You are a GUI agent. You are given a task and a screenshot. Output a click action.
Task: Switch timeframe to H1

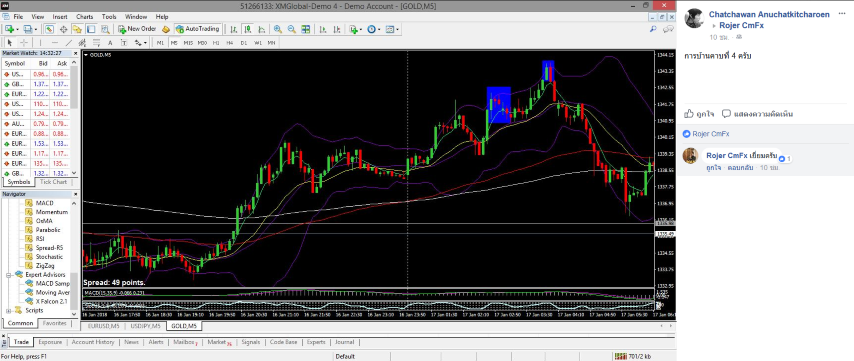[x=216, y=42]
